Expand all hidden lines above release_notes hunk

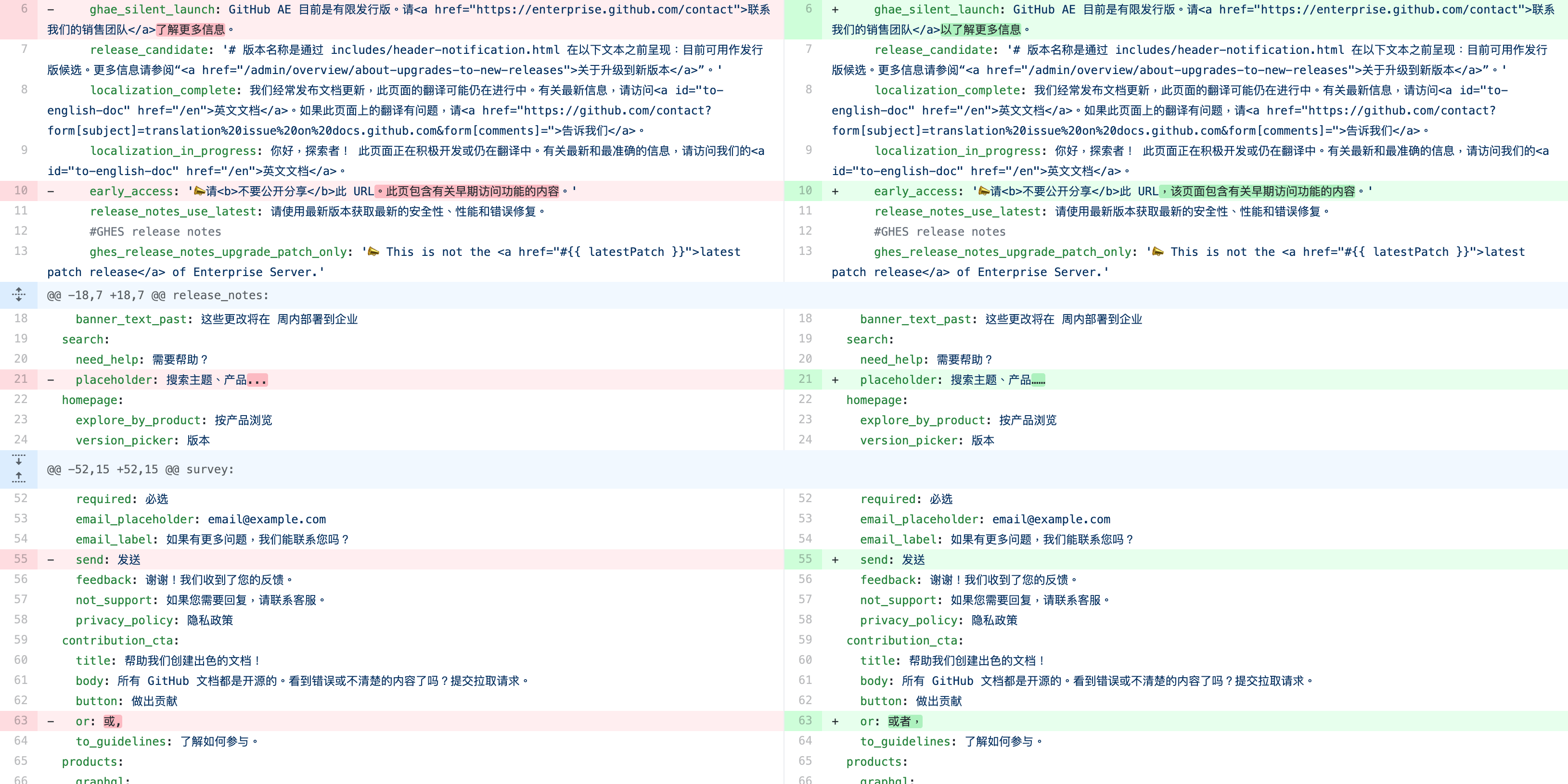[19, 295]
